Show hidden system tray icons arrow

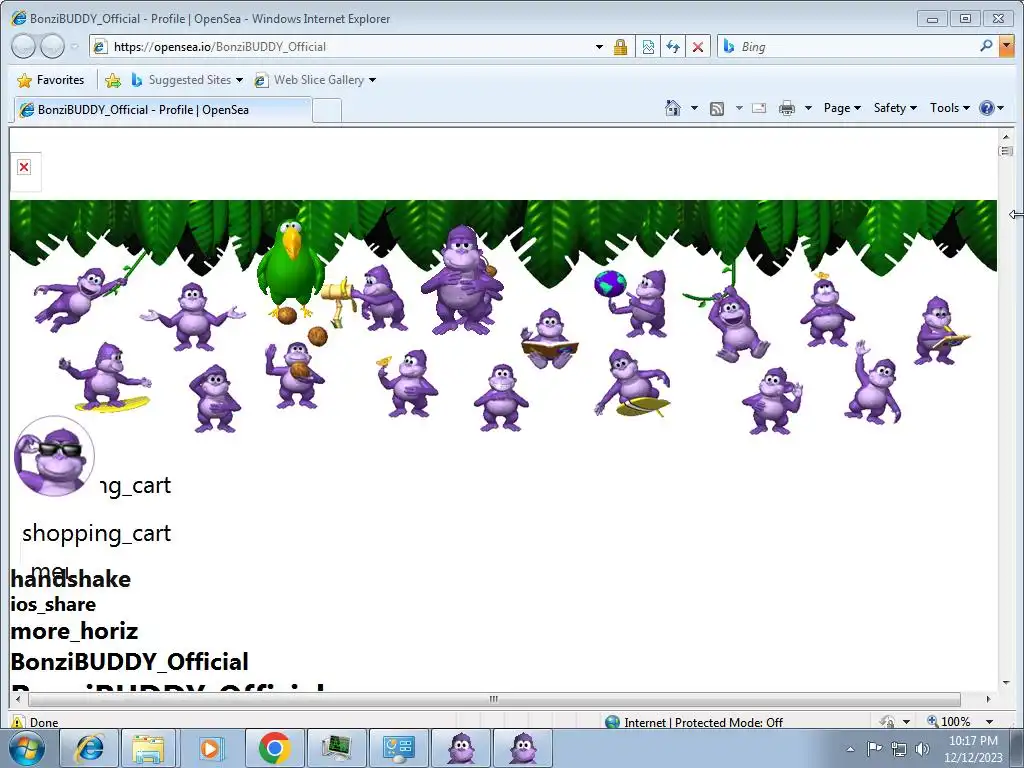850,749
